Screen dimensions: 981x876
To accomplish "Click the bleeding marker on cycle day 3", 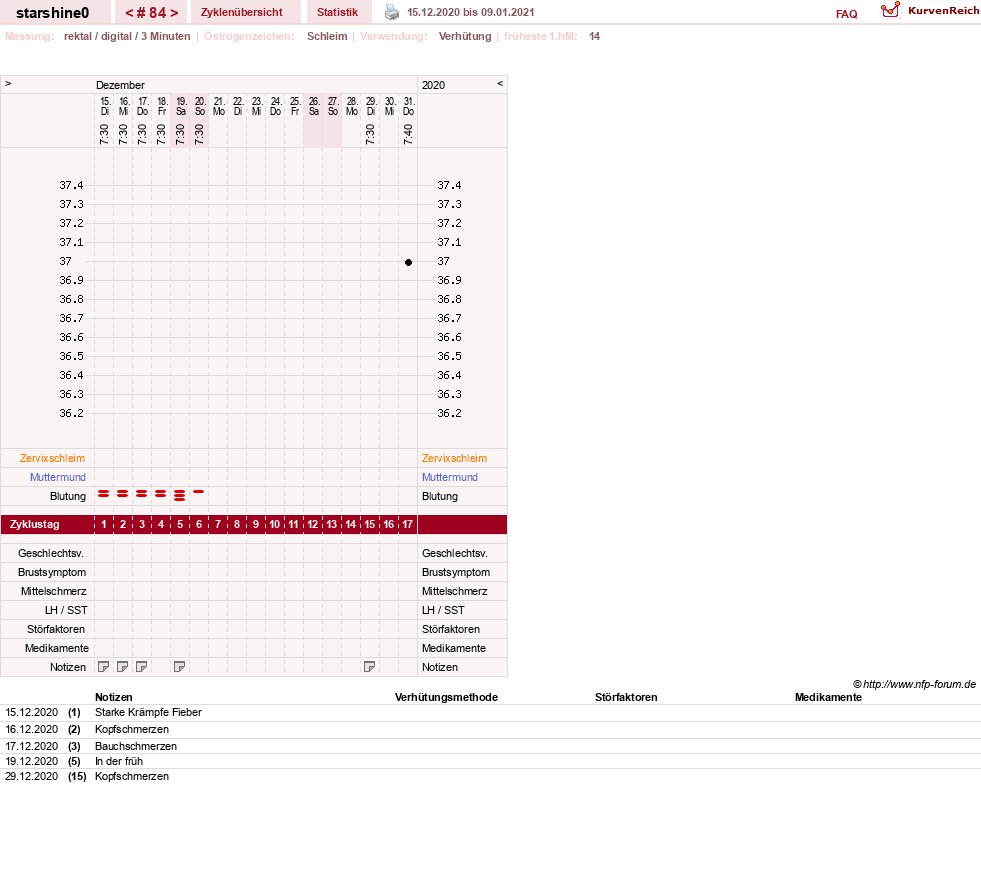I will pos(141,494).
